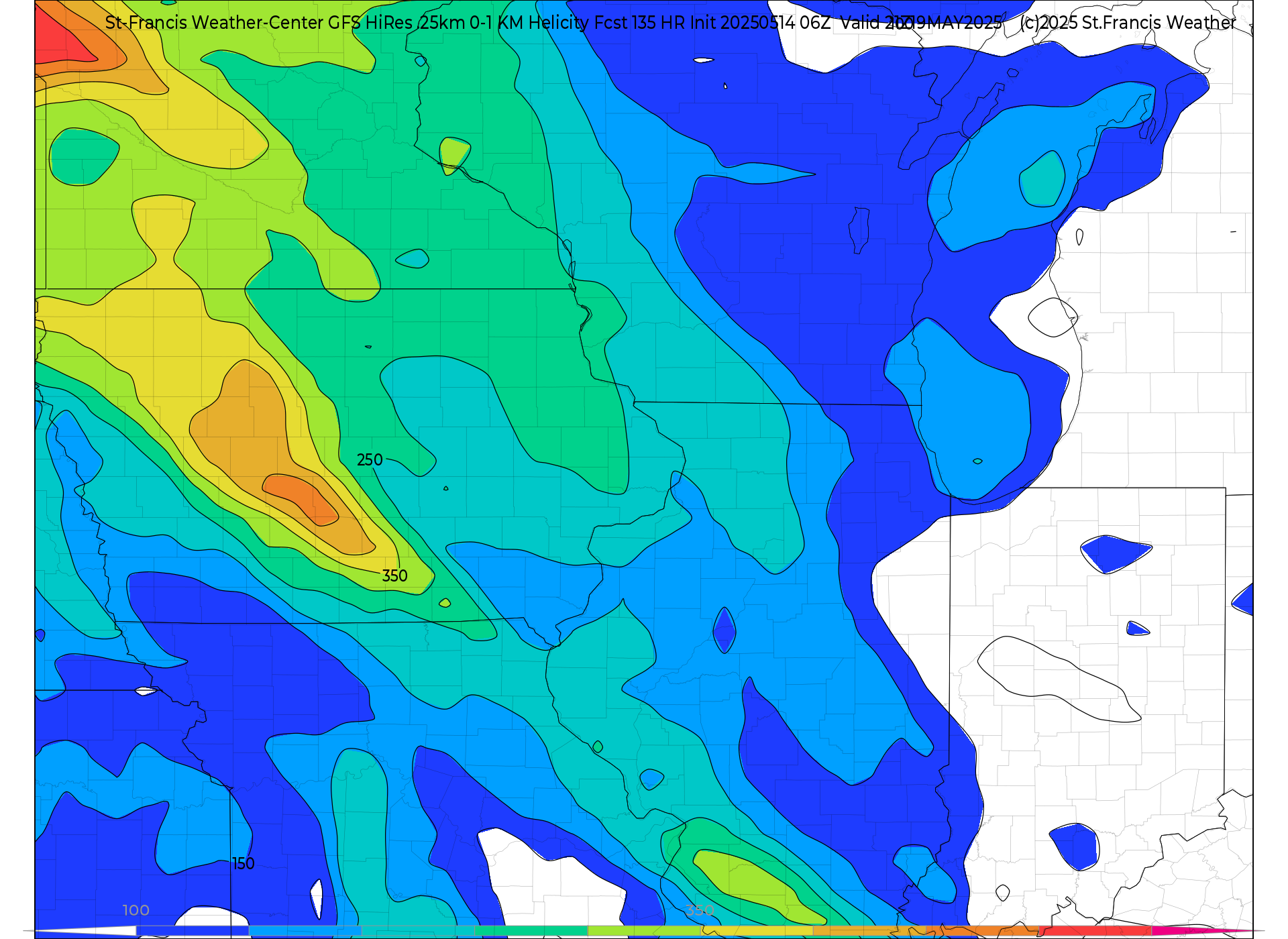This screenshot has height=939, width=1288.
Task: Click the yellow segment of the colorbar
Action: (x=757, y=931)
